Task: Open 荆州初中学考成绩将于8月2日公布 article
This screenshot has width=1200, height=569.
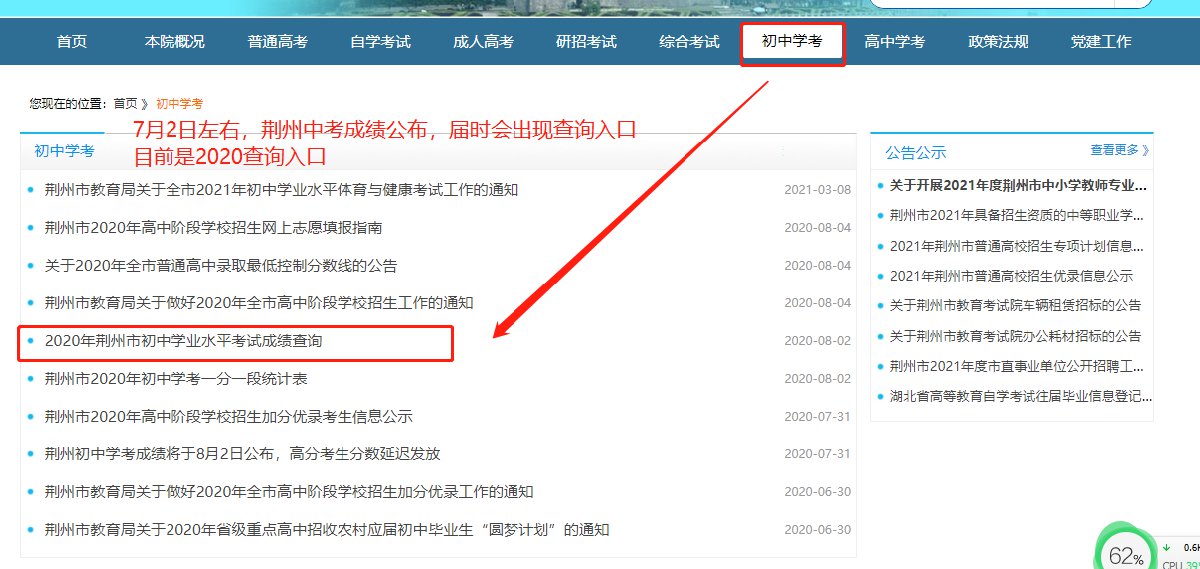Action: point(242,454)
